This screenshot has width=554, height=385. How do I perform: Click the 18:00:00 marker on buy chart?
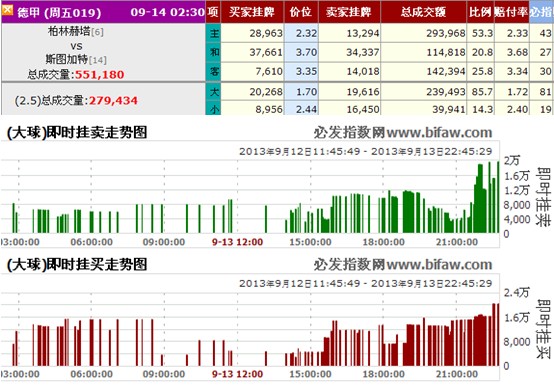click(x=383, y=374)
